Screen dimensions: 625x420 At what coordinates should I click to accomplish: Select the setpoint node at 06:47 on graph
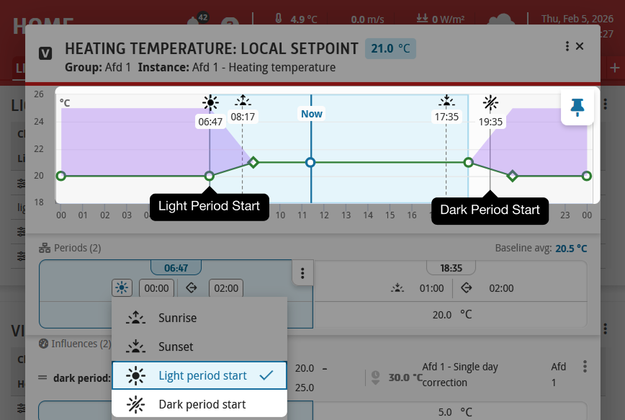coord(209,176)
